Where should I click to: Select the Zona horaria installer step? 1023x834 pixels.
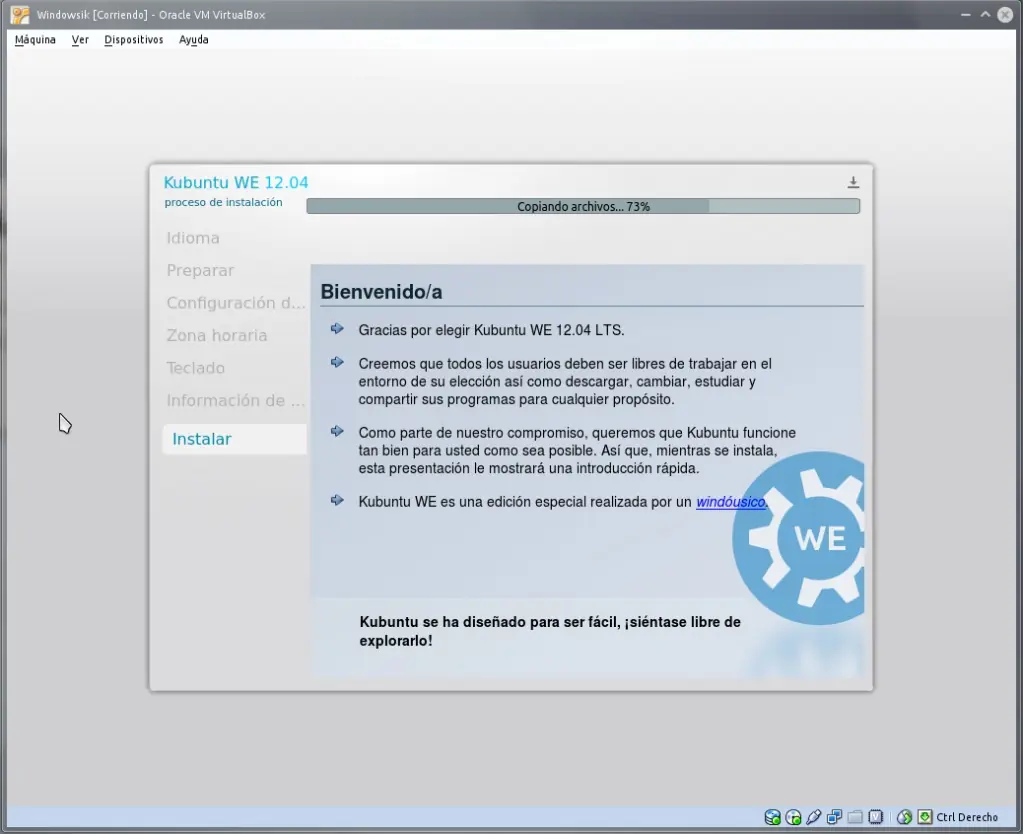[x=217, y=335]
